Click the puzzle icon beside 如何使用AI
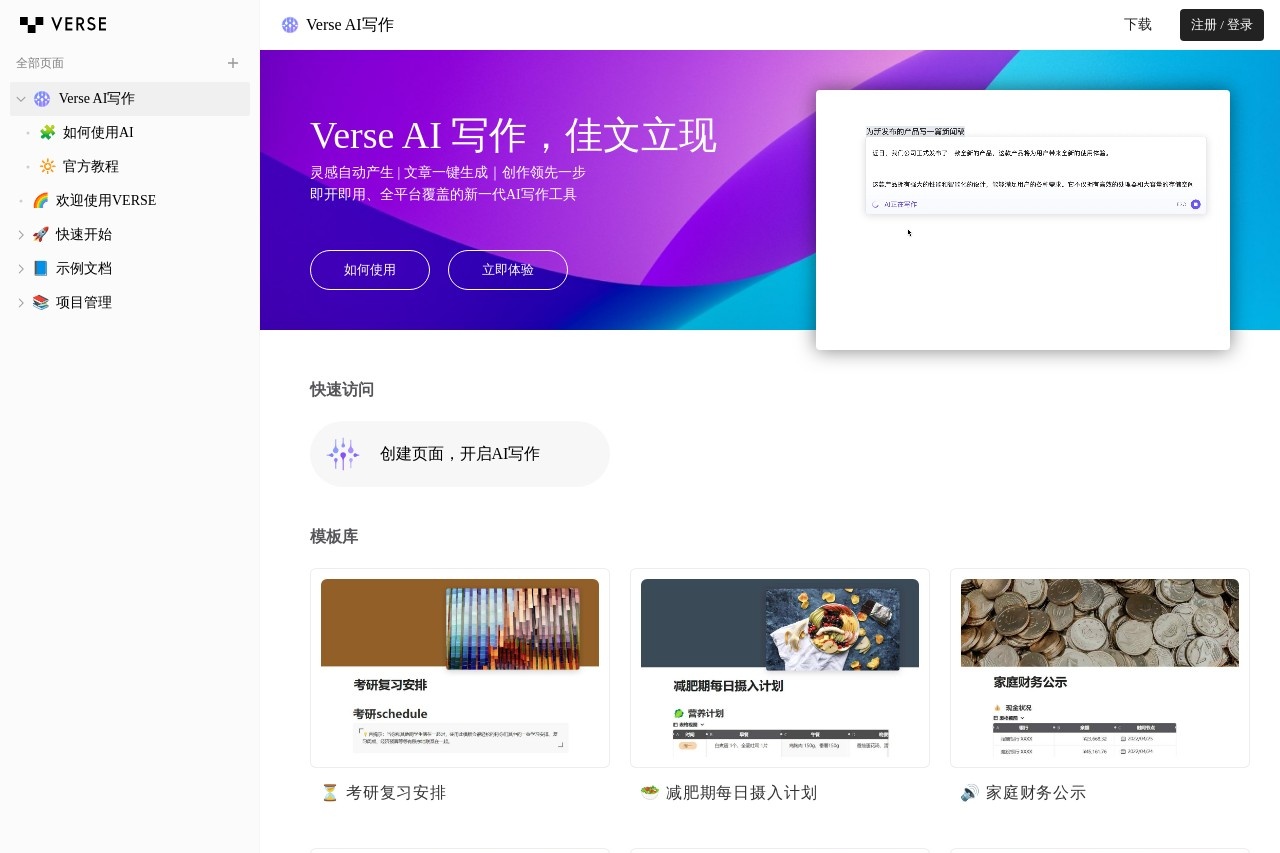 point(47,132)
